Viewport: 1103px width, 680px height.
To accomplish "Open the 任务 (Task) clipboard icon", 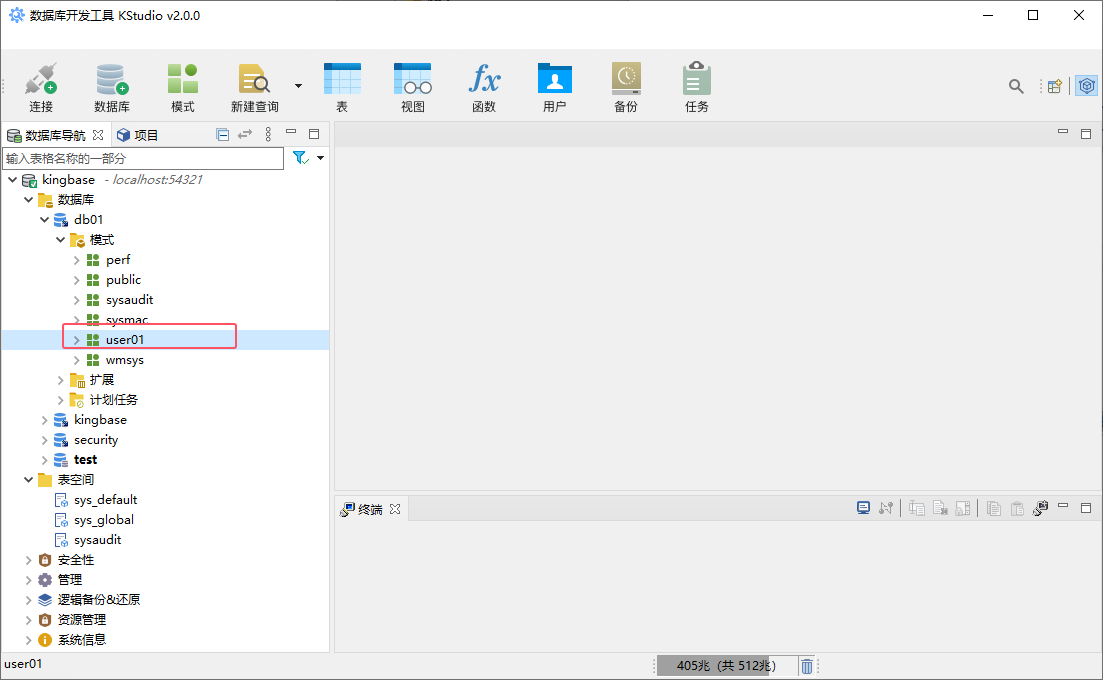I will coord(696,87).
